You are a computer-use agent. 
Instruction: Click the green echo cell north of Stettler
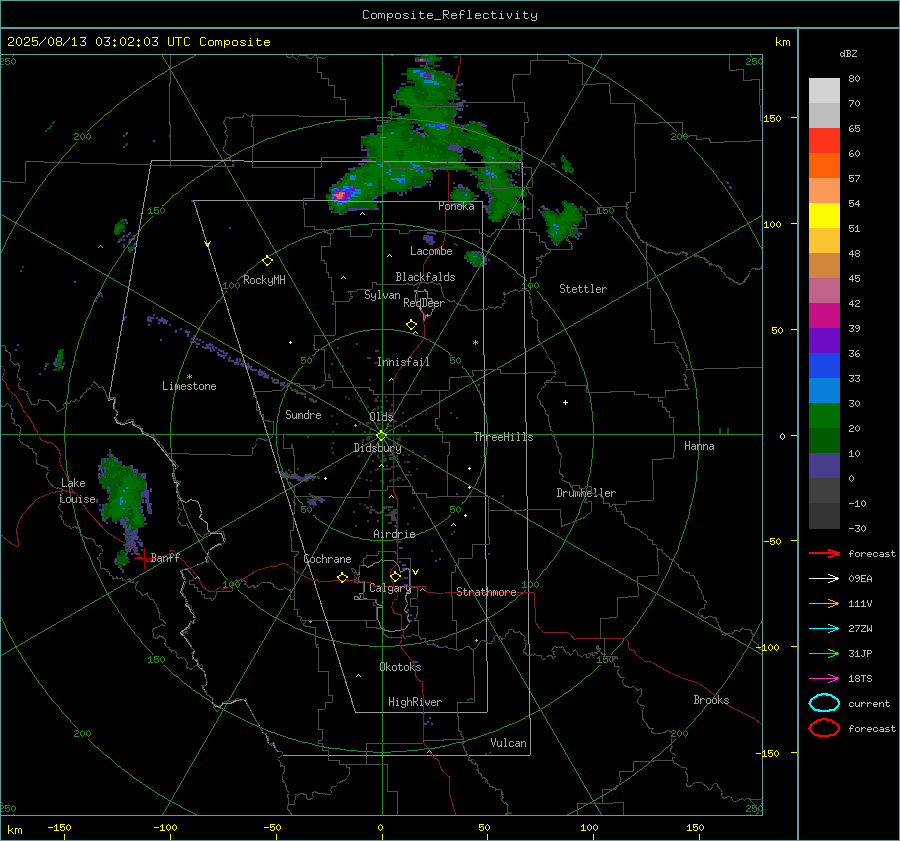point(562,221)
